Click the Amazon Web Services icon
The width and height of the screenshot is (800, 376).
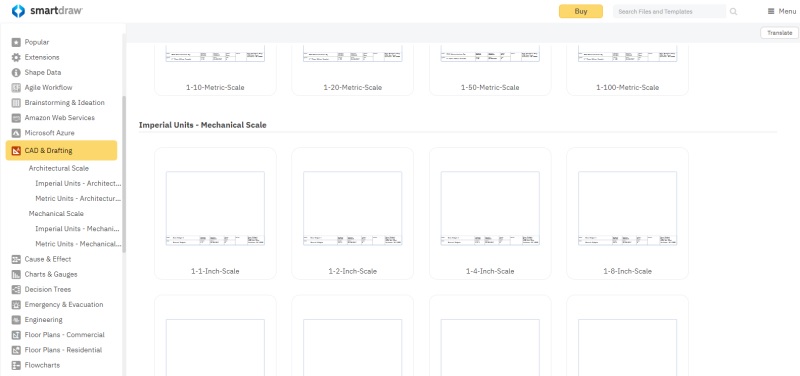click(16, 118)
